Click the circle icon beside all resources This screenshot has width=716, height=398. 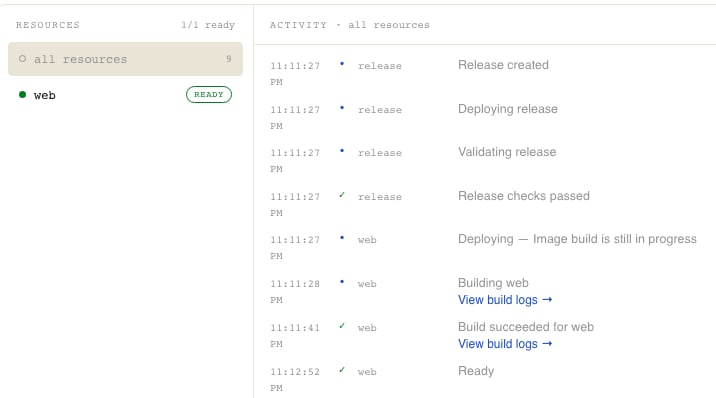(22, 59)
